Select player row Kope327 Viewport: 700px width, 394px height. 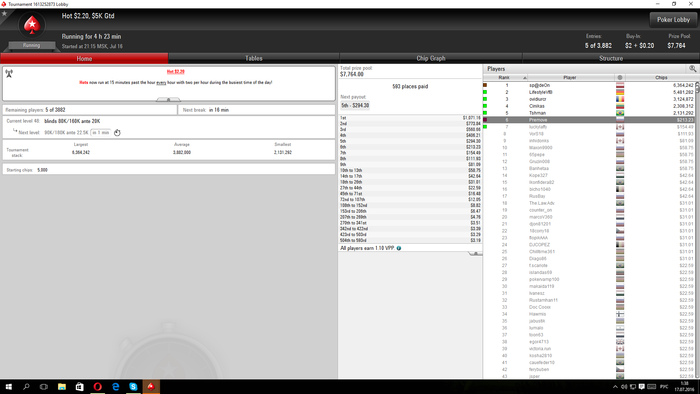point(589,175)
